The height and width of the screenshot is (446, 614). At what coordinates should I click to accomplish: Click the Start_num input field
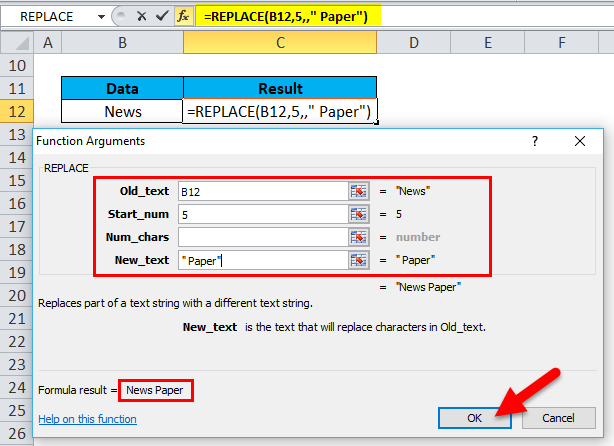(263, 214)
